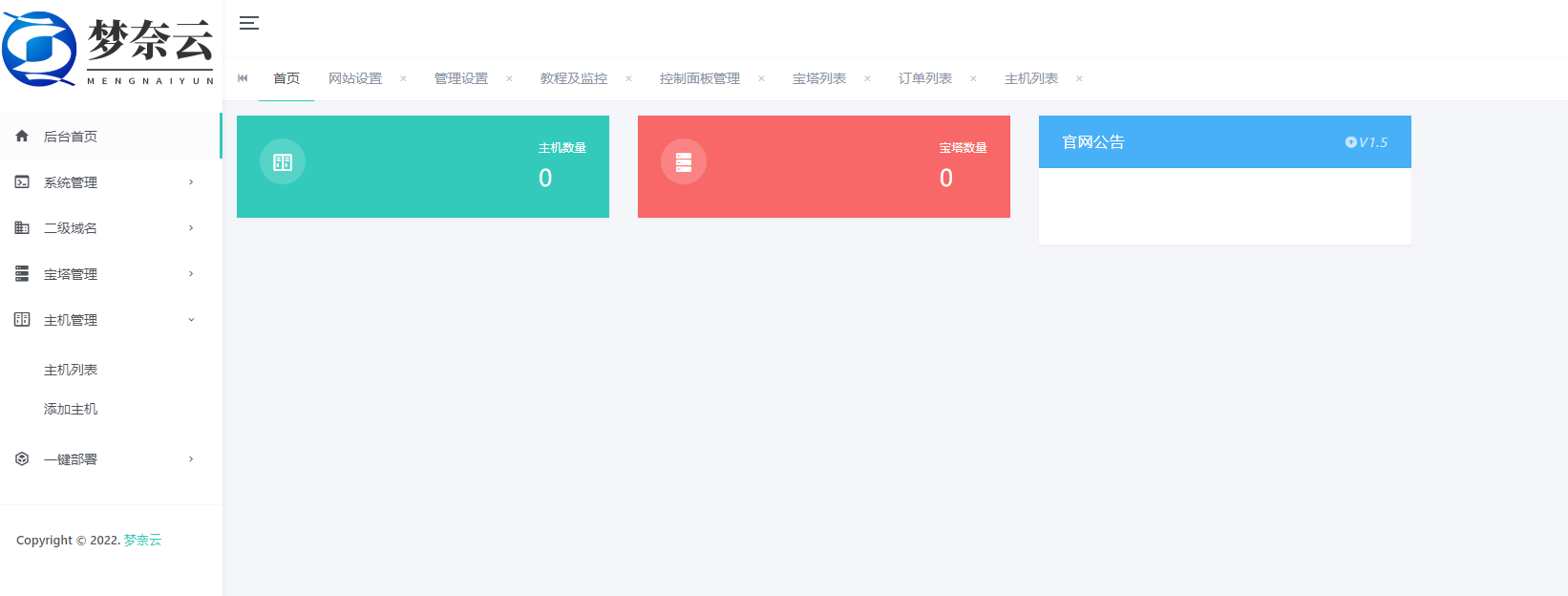Image resolution: width=1568 pixels, height=596 pixels.
Task: Click the V1.5 version text
Action: pyautogui.click(x=1373, y=142)
